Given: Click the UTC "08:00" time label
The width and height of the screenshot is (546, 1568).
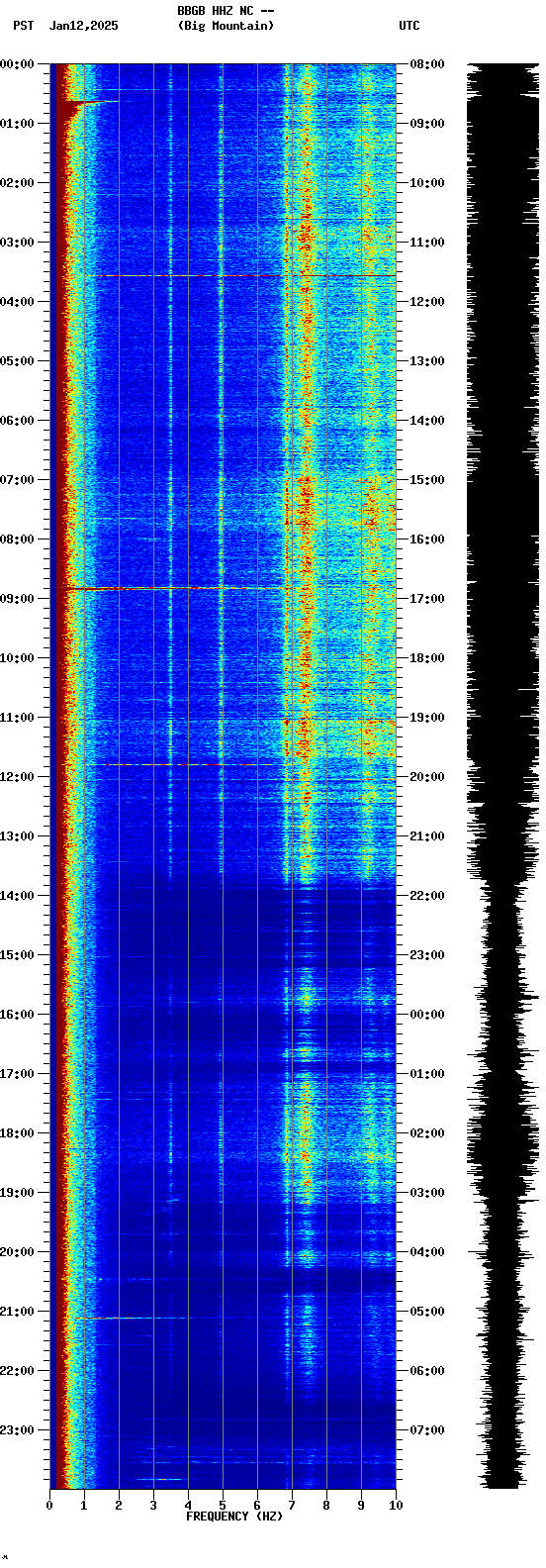Looking at the screenshot, I should point(427,64).
